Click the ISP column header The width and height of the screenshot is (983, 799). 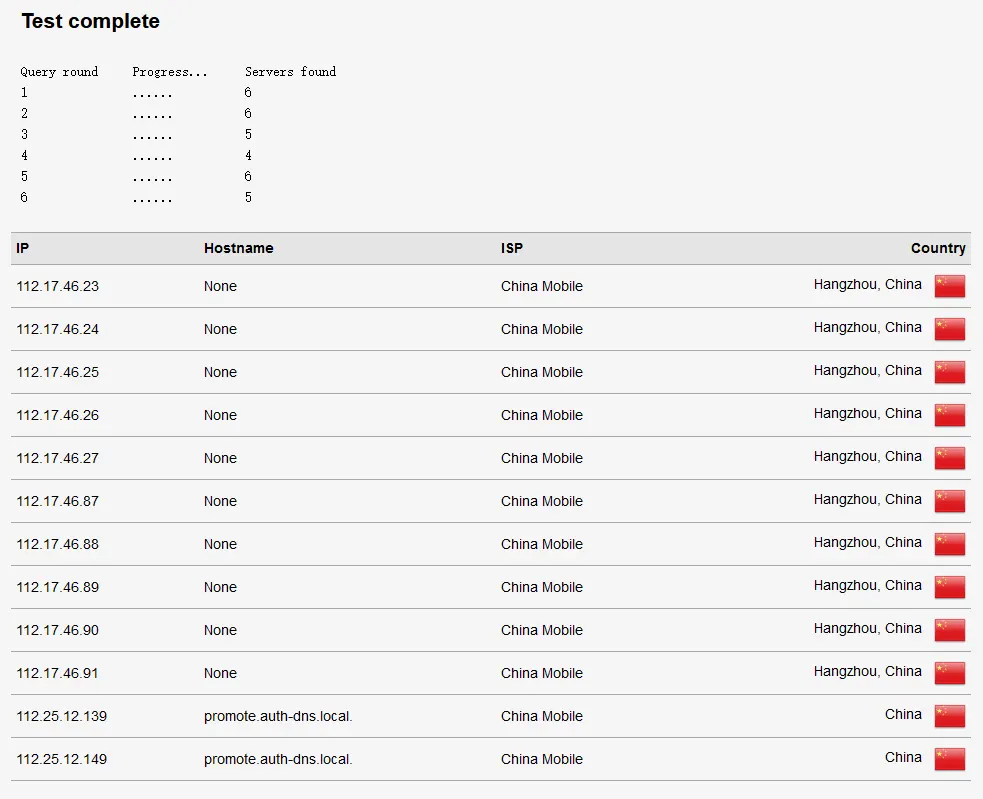(512, 248)
